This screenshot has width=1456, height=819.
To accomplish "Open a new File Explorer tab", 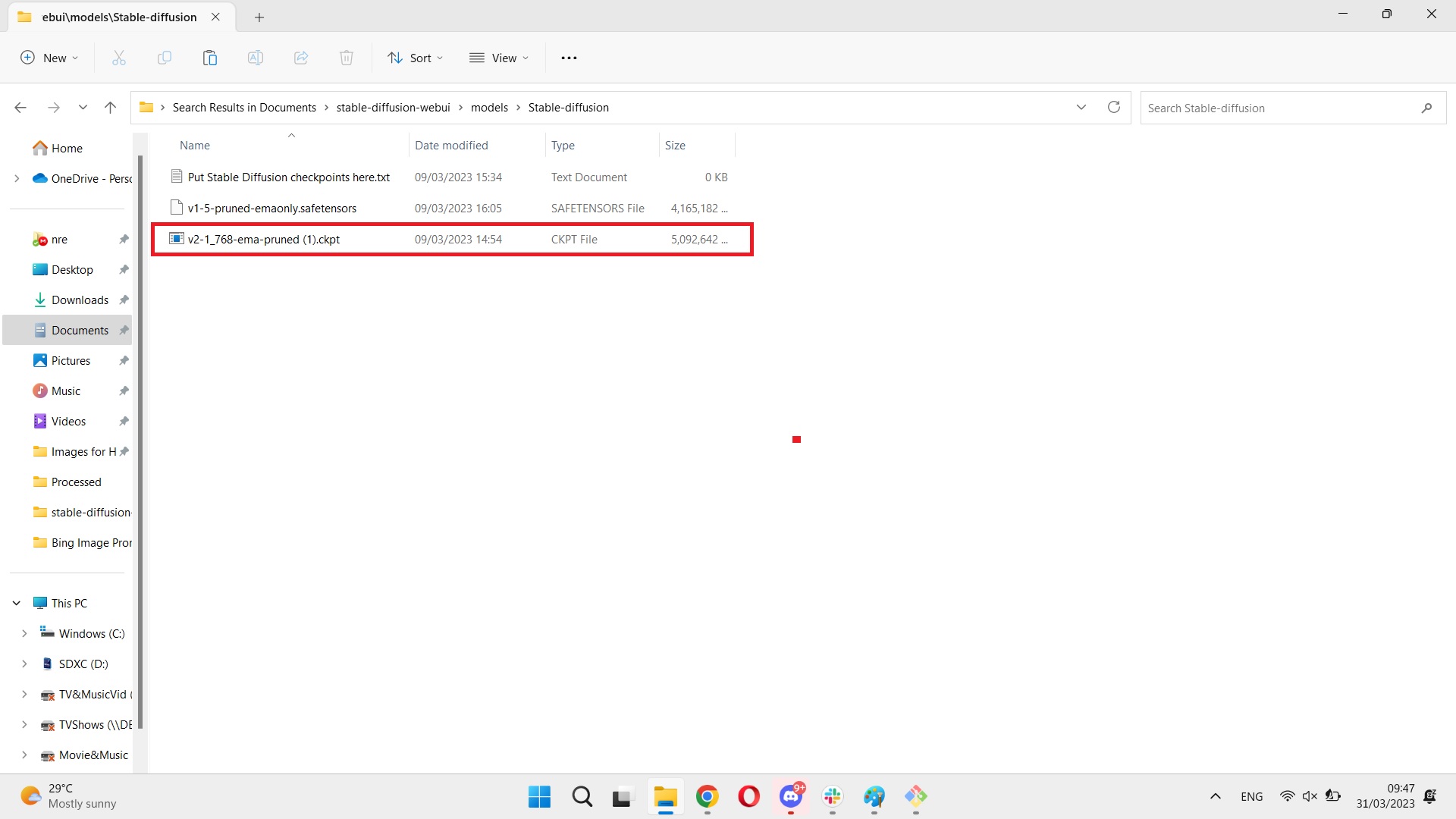I will [259, 17].
